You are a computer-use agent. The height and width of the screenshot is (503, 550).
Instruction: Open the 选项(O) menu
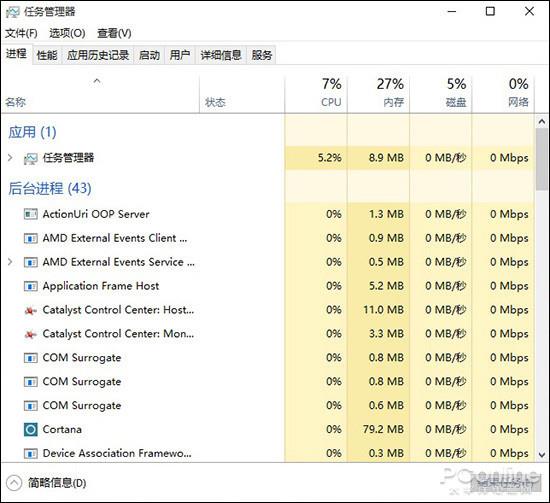pos(67,33)
